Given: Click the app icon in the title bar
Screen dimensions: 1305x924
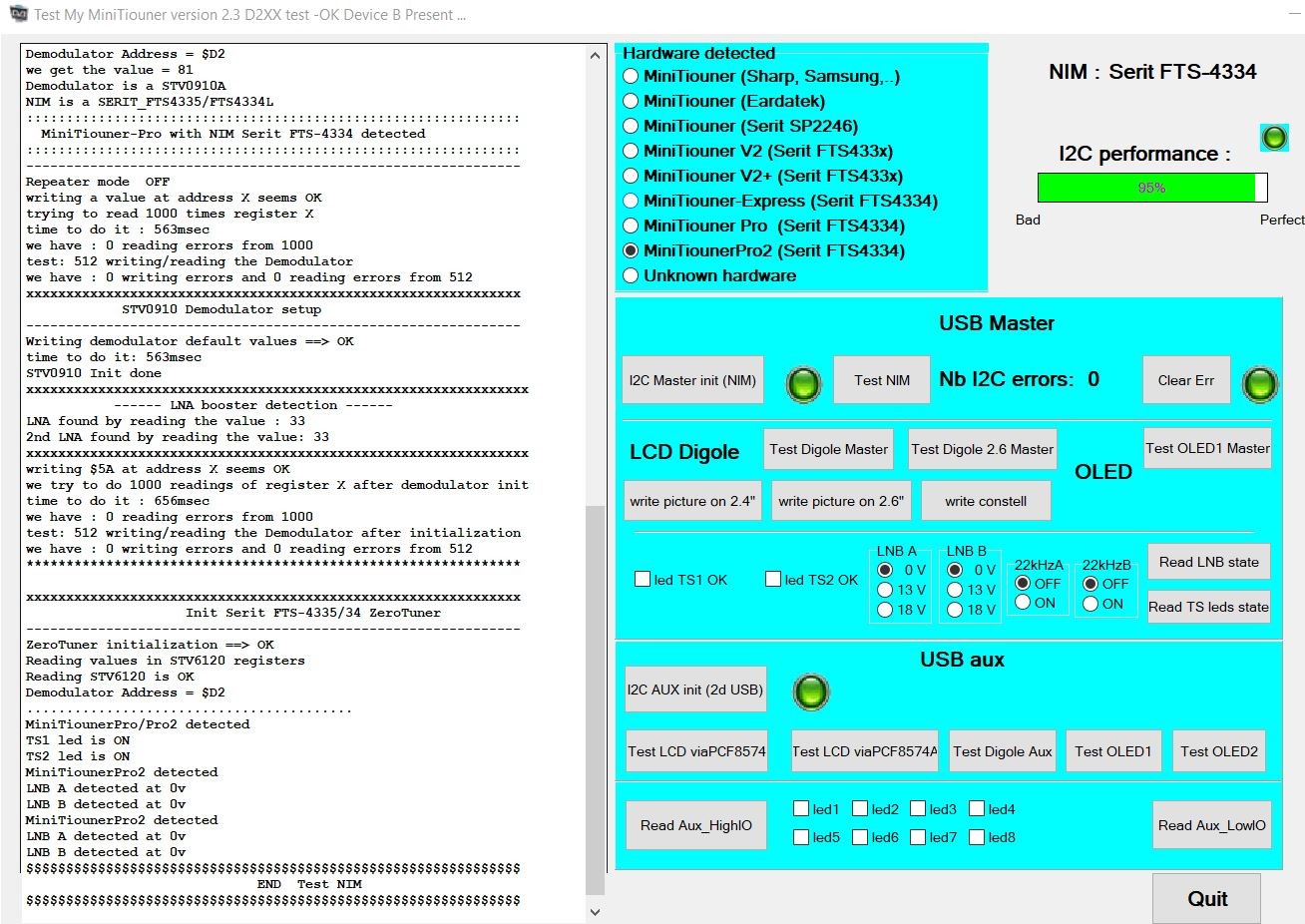Looking at the screenshot, I should (x=18, y=14).
